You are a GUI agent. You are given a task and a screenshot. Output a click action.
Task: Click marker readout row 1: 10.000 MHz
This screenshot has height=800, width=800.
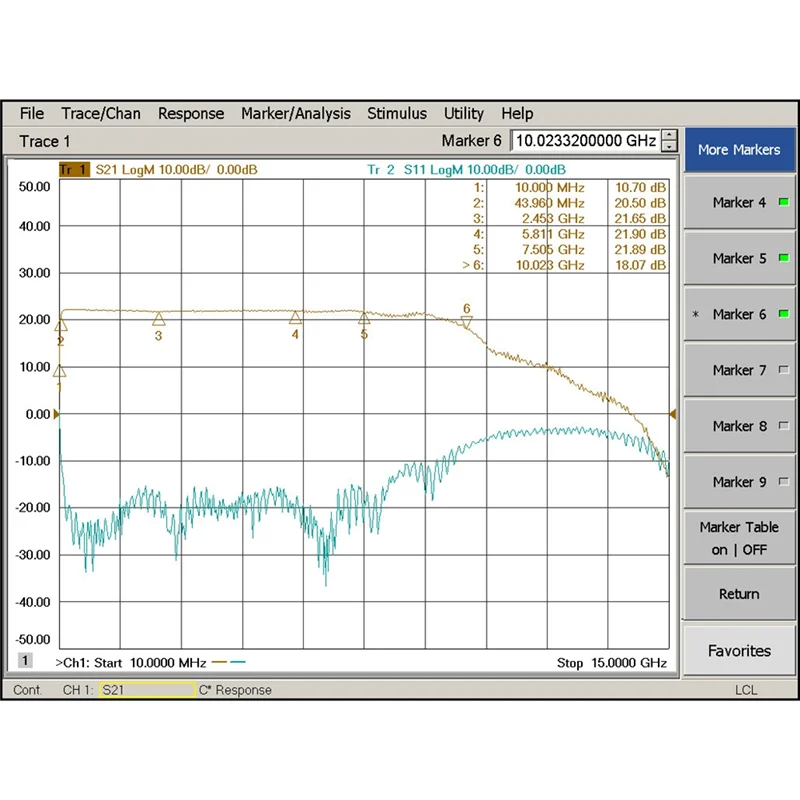(x=569, y=188)
